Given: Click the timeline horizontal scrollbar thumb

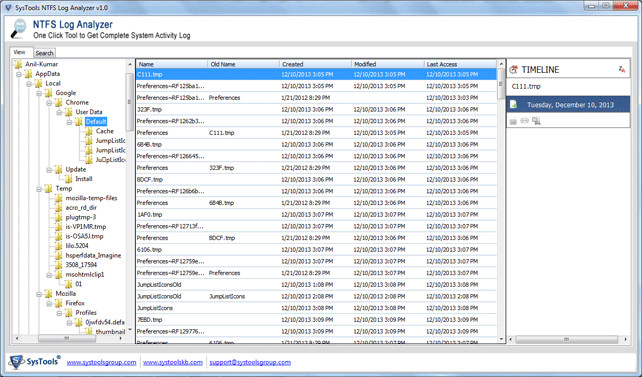Looking at the screenshot, I should (x=567, y=339).
